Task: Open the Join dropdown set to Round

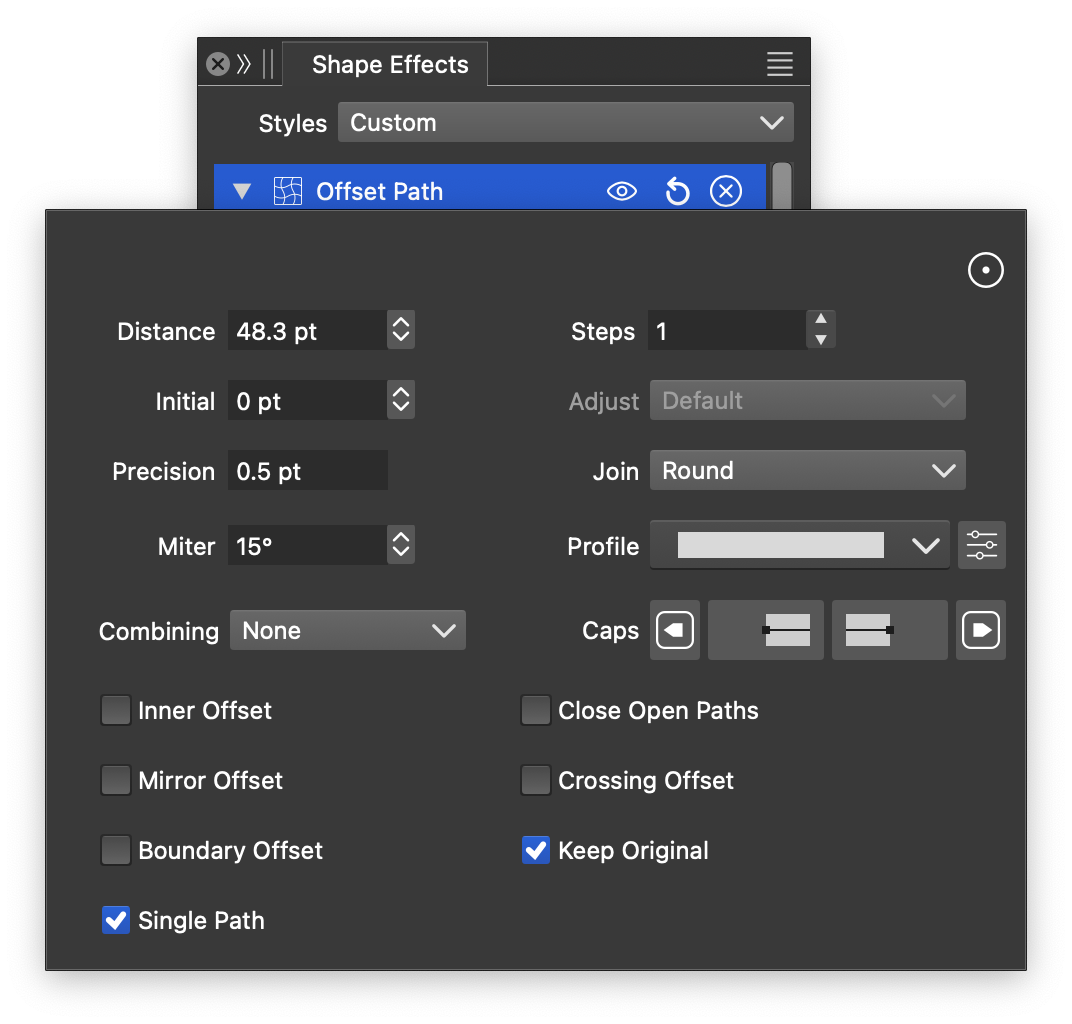Action: click(x=807, y=471)
